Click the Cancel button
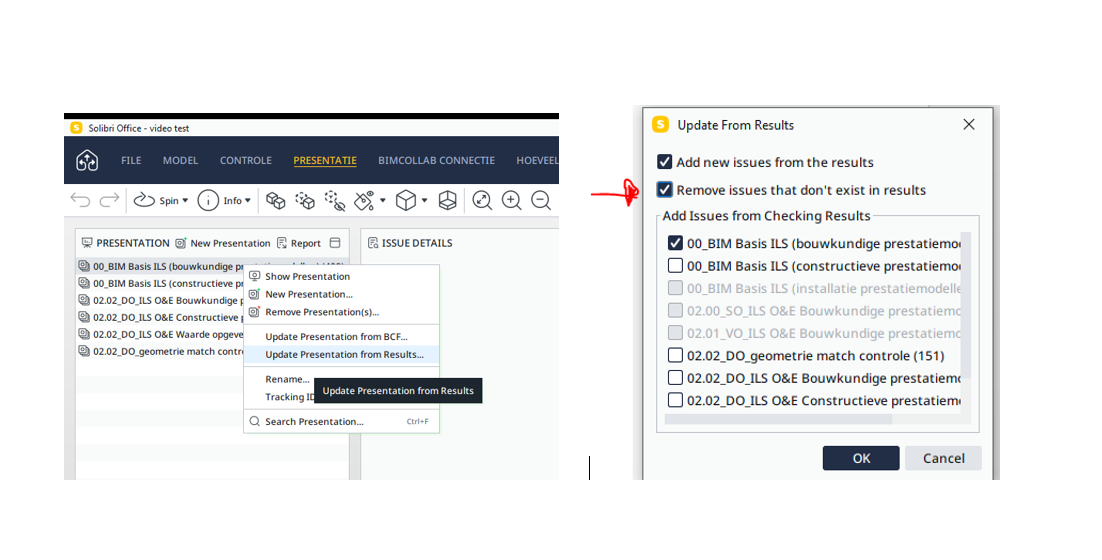The width and height of the screenshot is (1102, 560). point(943,458)
